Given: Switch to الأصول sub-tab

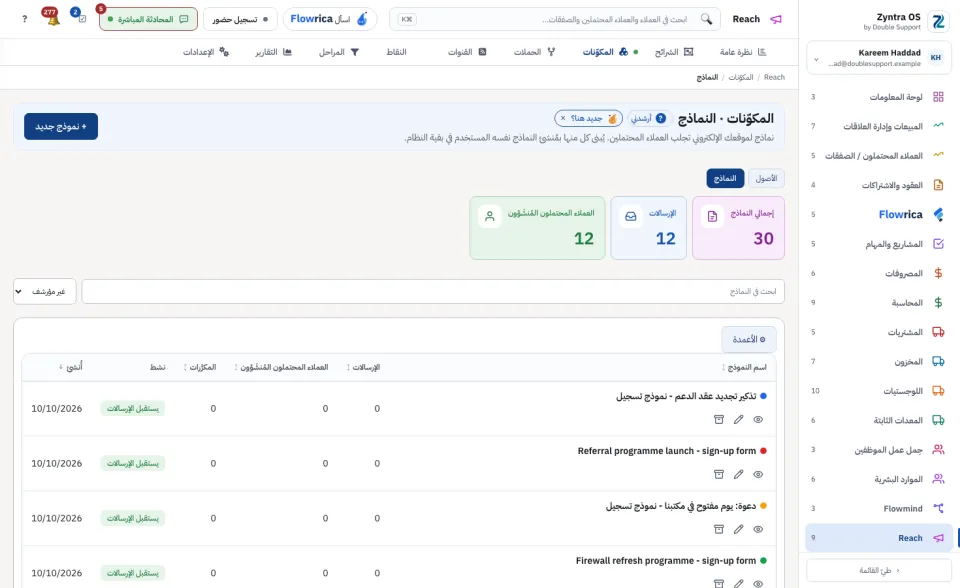Looking at the screenshot, I should (x=766, y=178).
